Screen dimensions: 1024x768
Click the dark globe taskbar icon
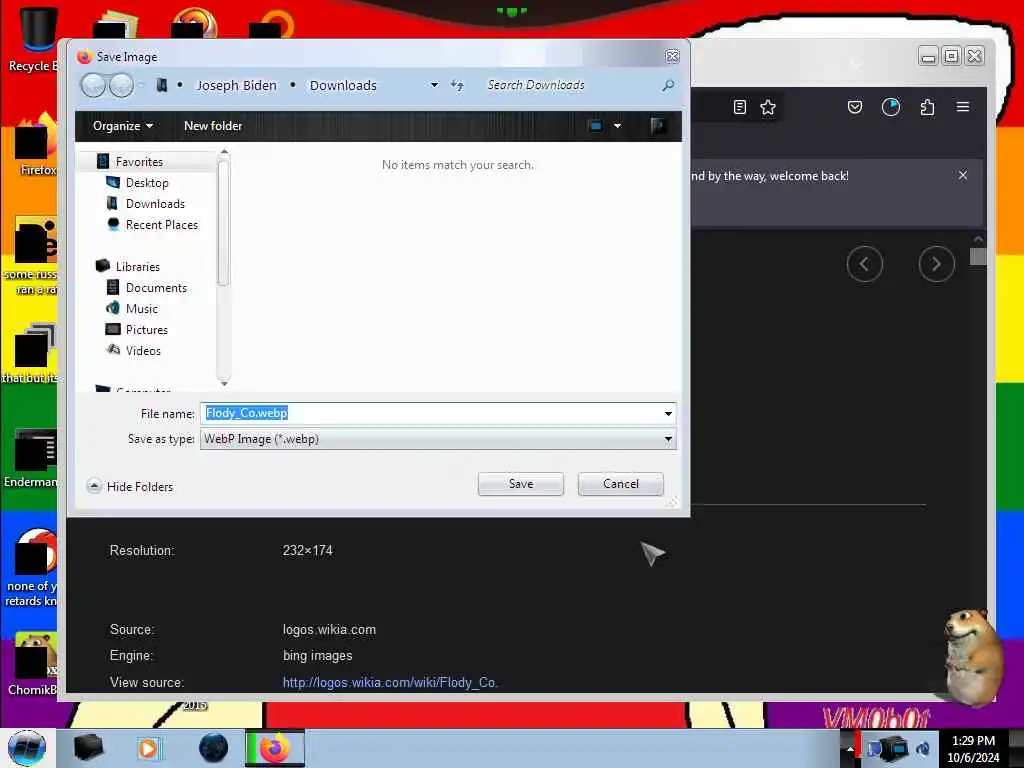point(213,748)
